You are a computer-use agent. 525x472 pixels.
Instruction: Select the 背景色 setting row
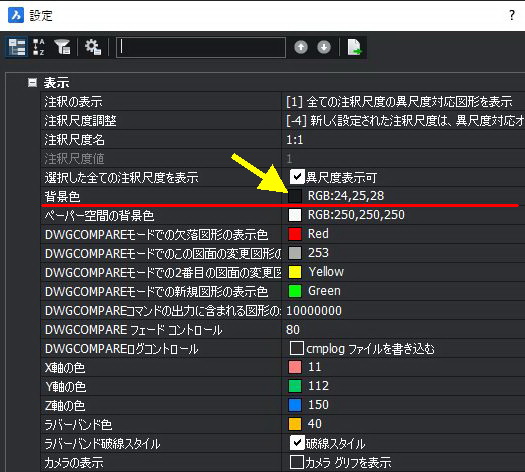pos(282,196)
